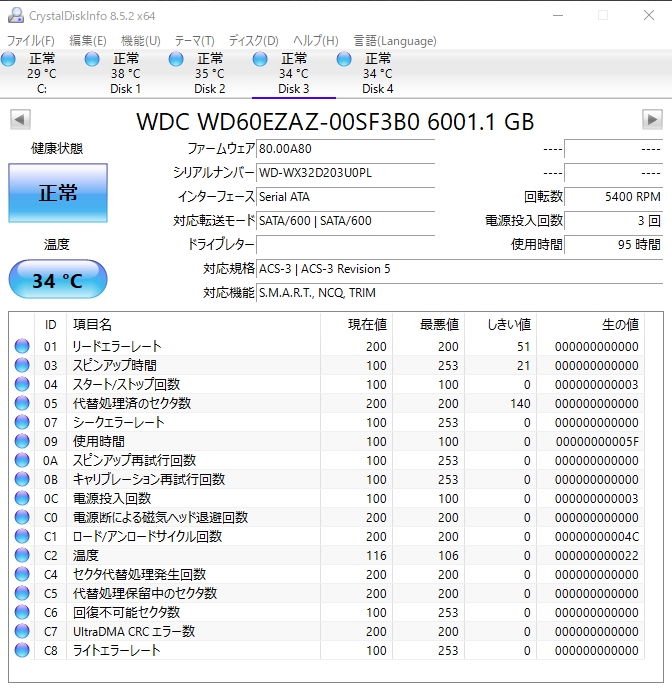Screen dimensions: 672x691
Task: Click the 温度 label above temperature button
Action: (x=57, y=244)
